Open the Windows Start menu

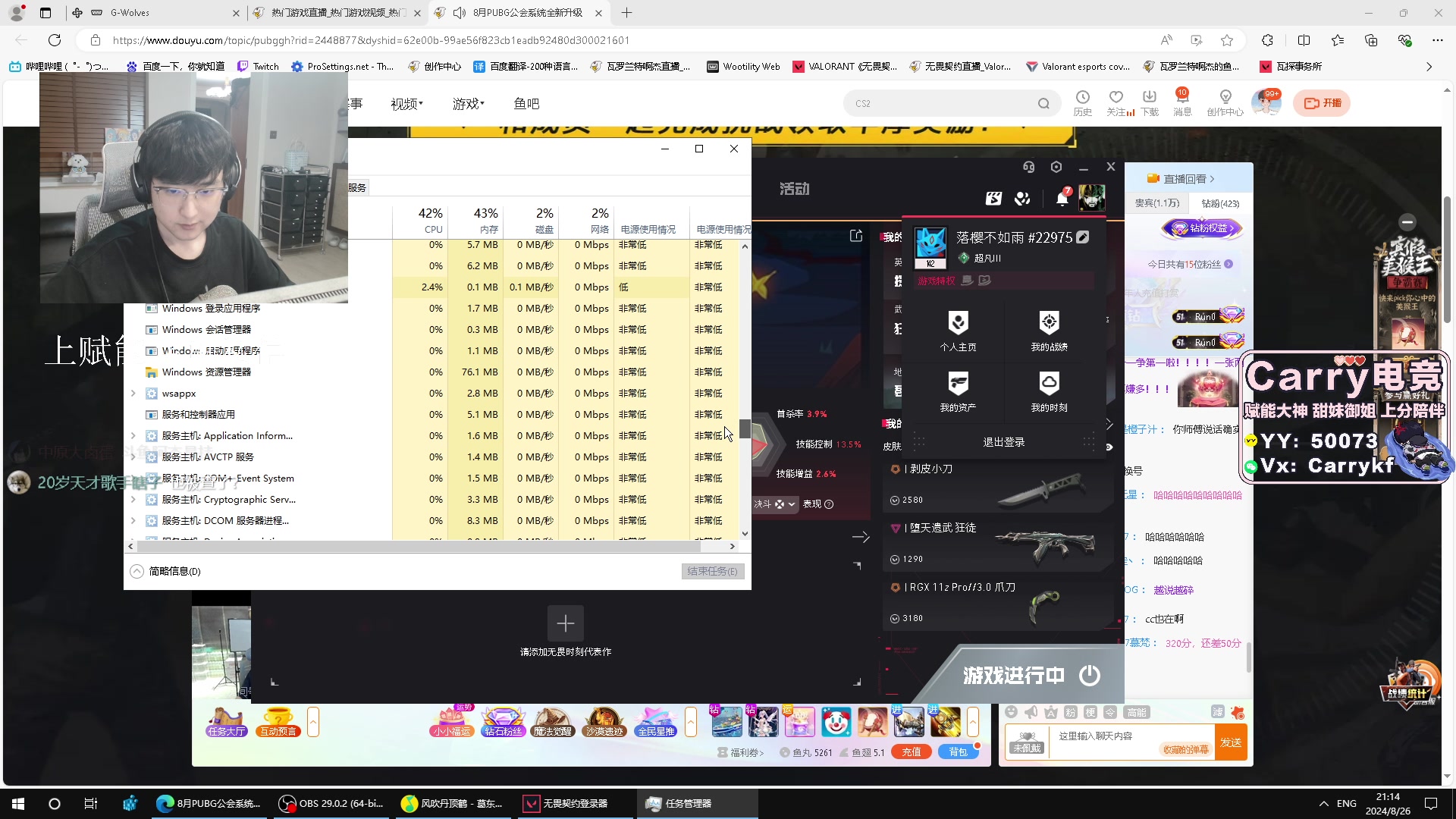(18, 803)
